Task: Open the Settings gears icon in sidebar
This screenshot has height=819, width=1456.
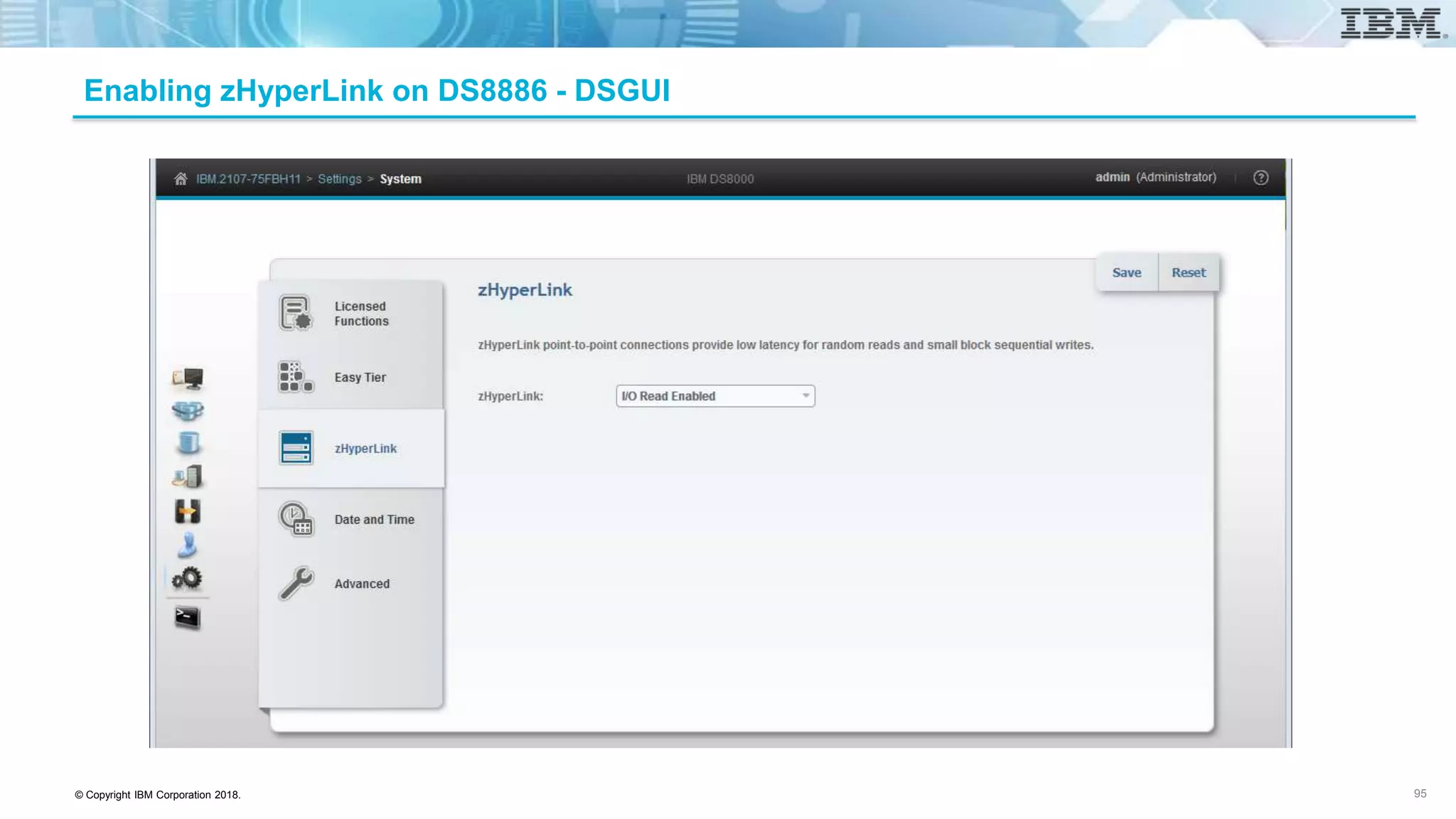Action: 188,578
